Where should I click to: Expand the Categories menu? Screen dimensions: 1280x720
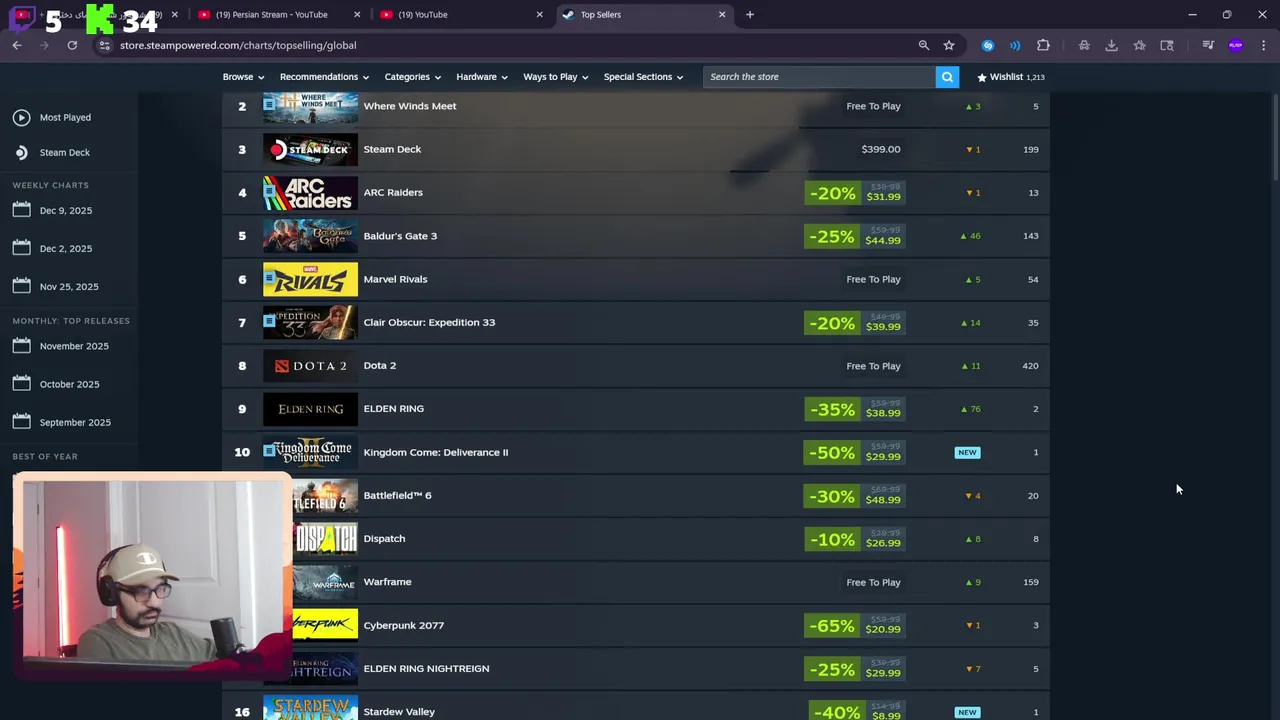(413, 77)
